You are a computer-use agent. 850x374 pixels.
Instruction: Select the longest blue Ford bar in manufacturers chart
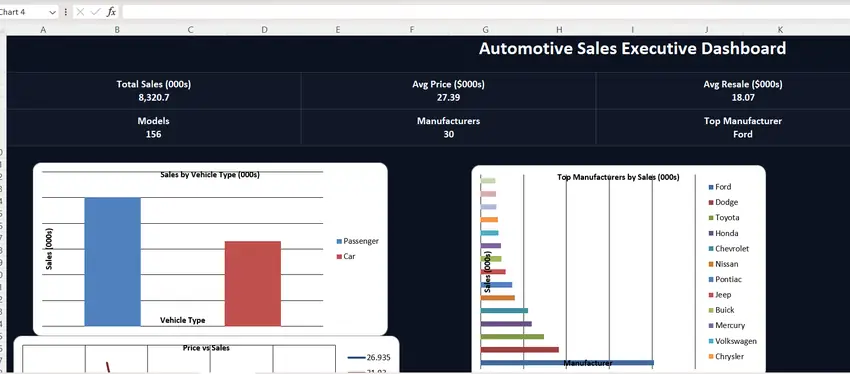567,363
